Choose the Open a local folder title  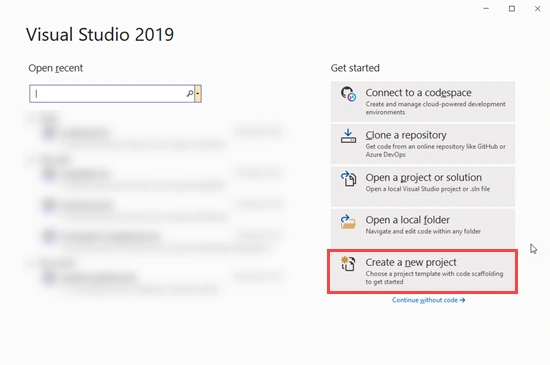[x=407, y=220]
